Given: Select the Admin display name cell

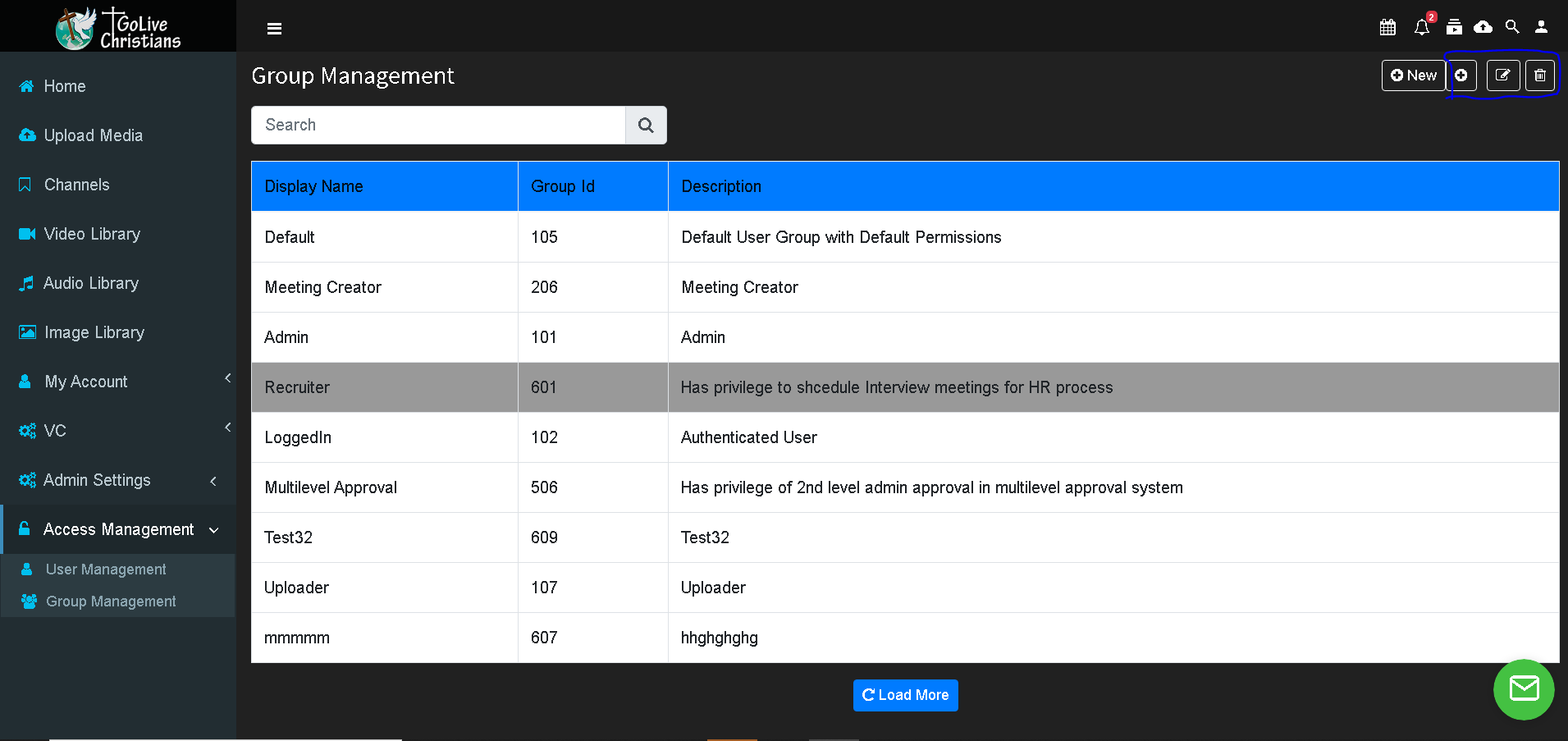Looking at the screenshot, I should click(x=385, y=337).
